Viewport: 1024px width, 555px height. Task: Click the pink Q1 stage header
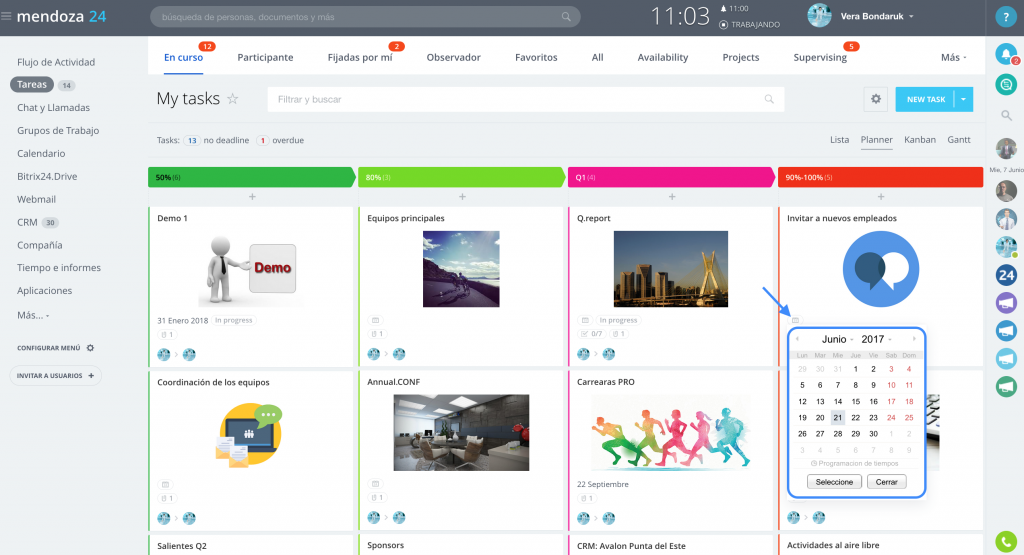pos(671,177)
